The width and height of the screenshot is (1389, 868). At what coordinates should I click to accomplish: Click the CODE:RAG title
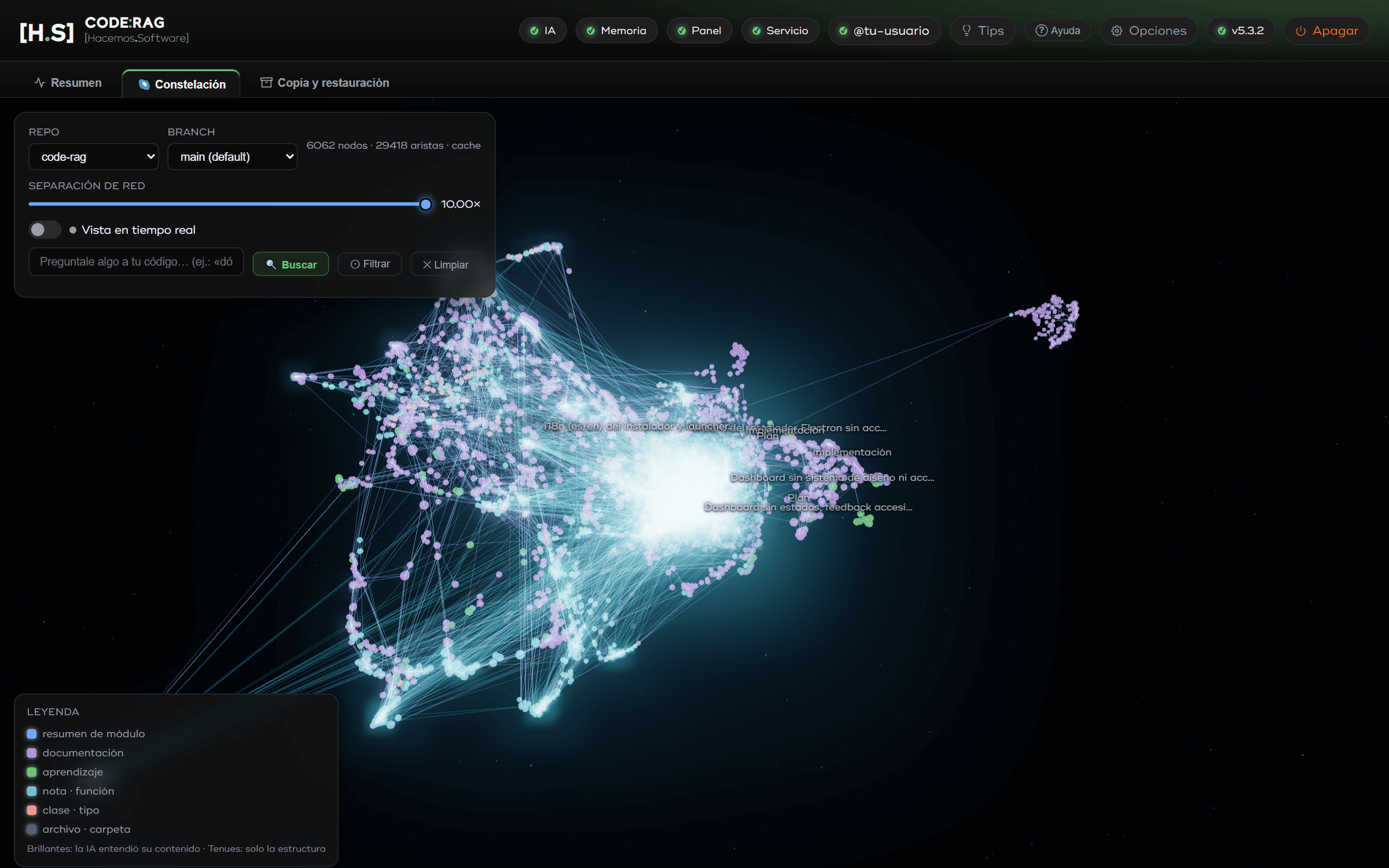[124, 23]
